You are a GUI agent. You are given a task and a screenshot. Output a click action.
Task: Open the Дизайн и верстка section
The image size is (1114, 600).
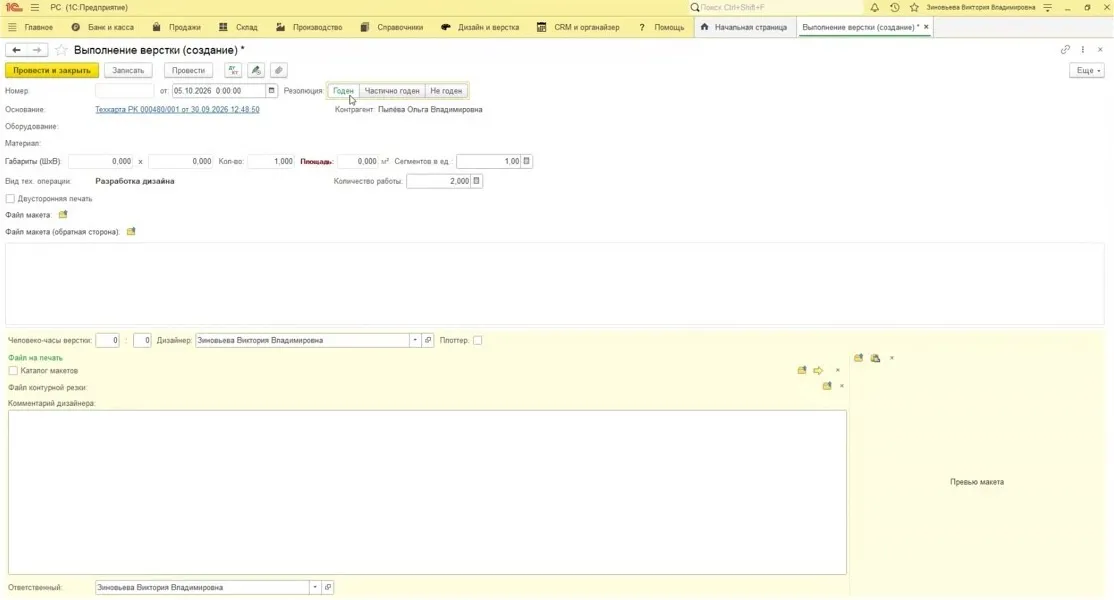click(x=480, y=27)
